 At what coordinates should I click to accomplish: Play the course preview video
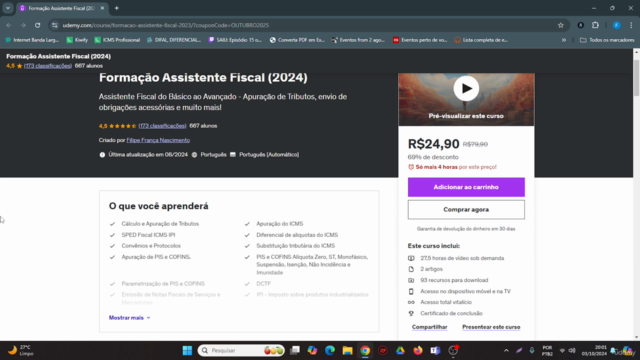pos(466,89)
